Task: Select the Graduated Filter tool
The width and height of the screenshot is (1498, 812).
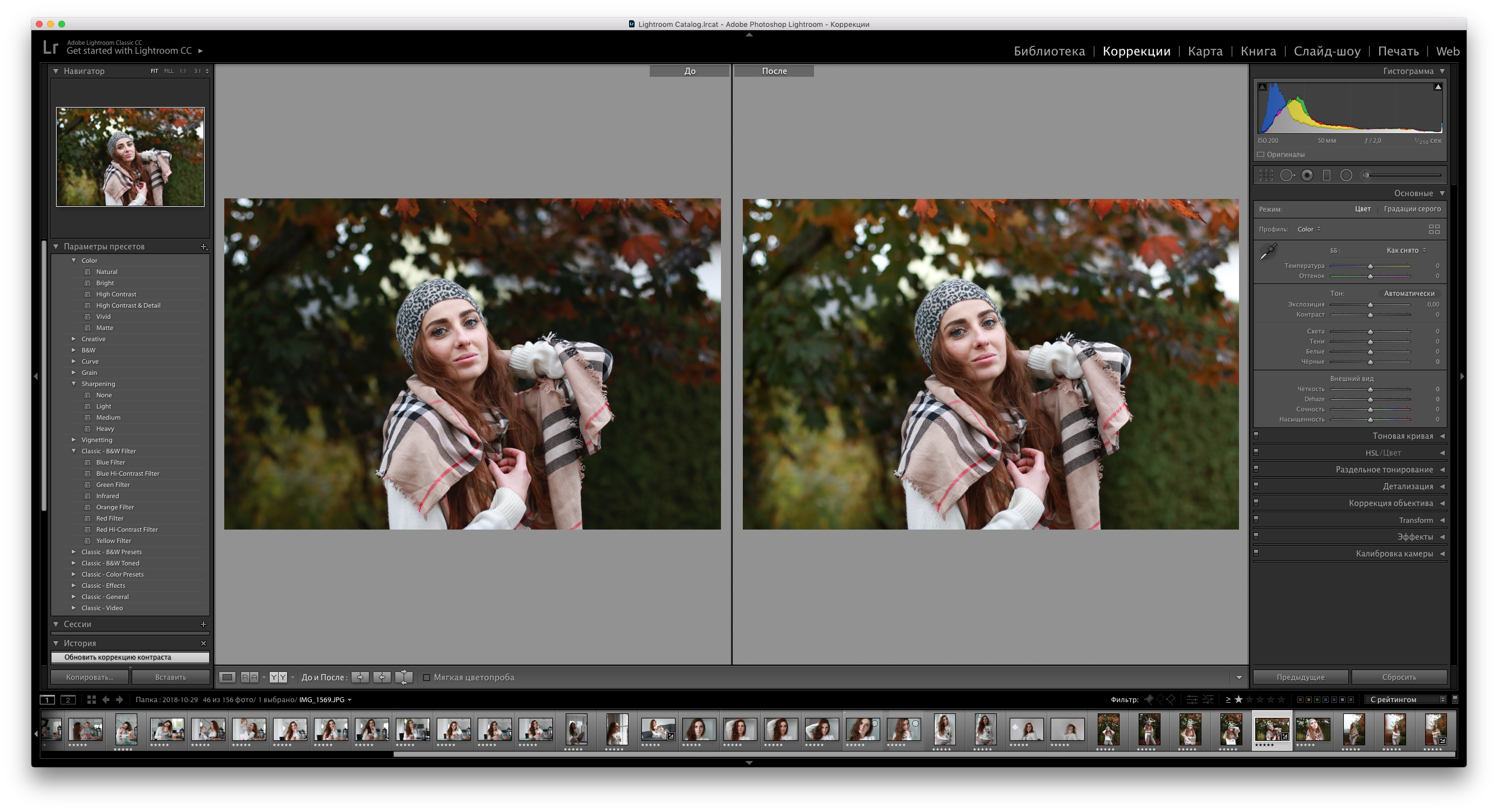Action: point(1326,175)
